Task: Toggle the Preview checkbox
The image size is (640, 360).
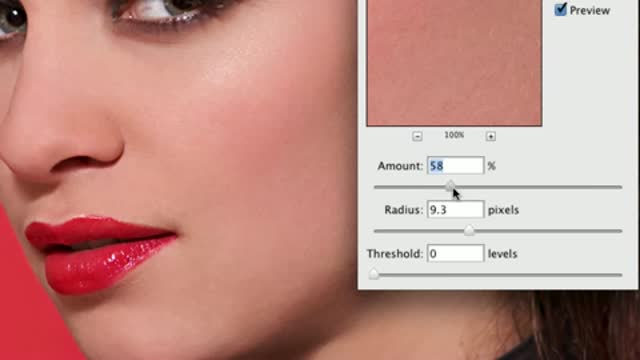Action: coord(561,9)
